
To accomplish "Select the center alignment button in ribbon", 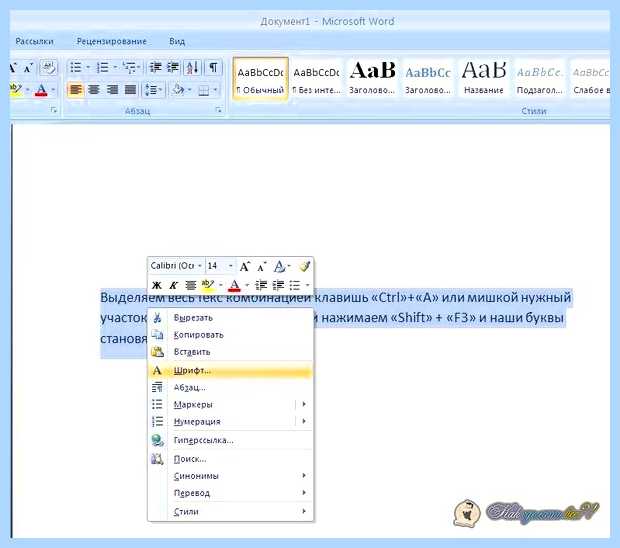I will tap(94, 90).
